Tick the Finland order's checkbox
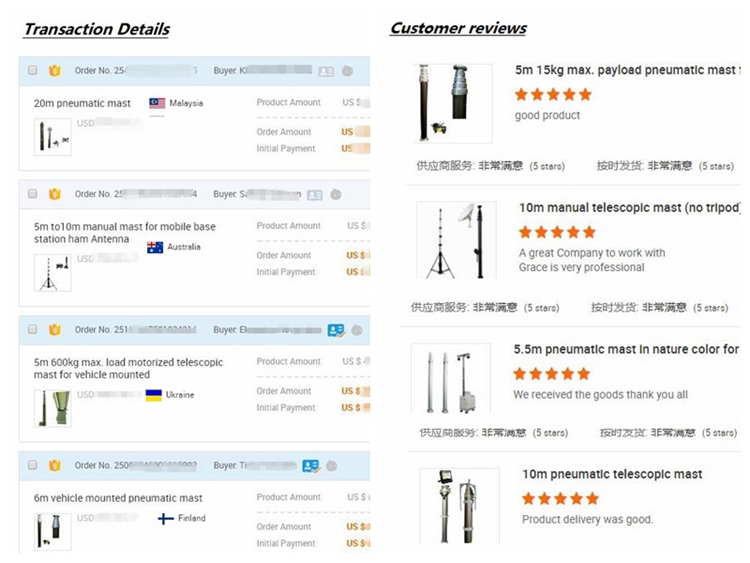 [x=33, y=465]
